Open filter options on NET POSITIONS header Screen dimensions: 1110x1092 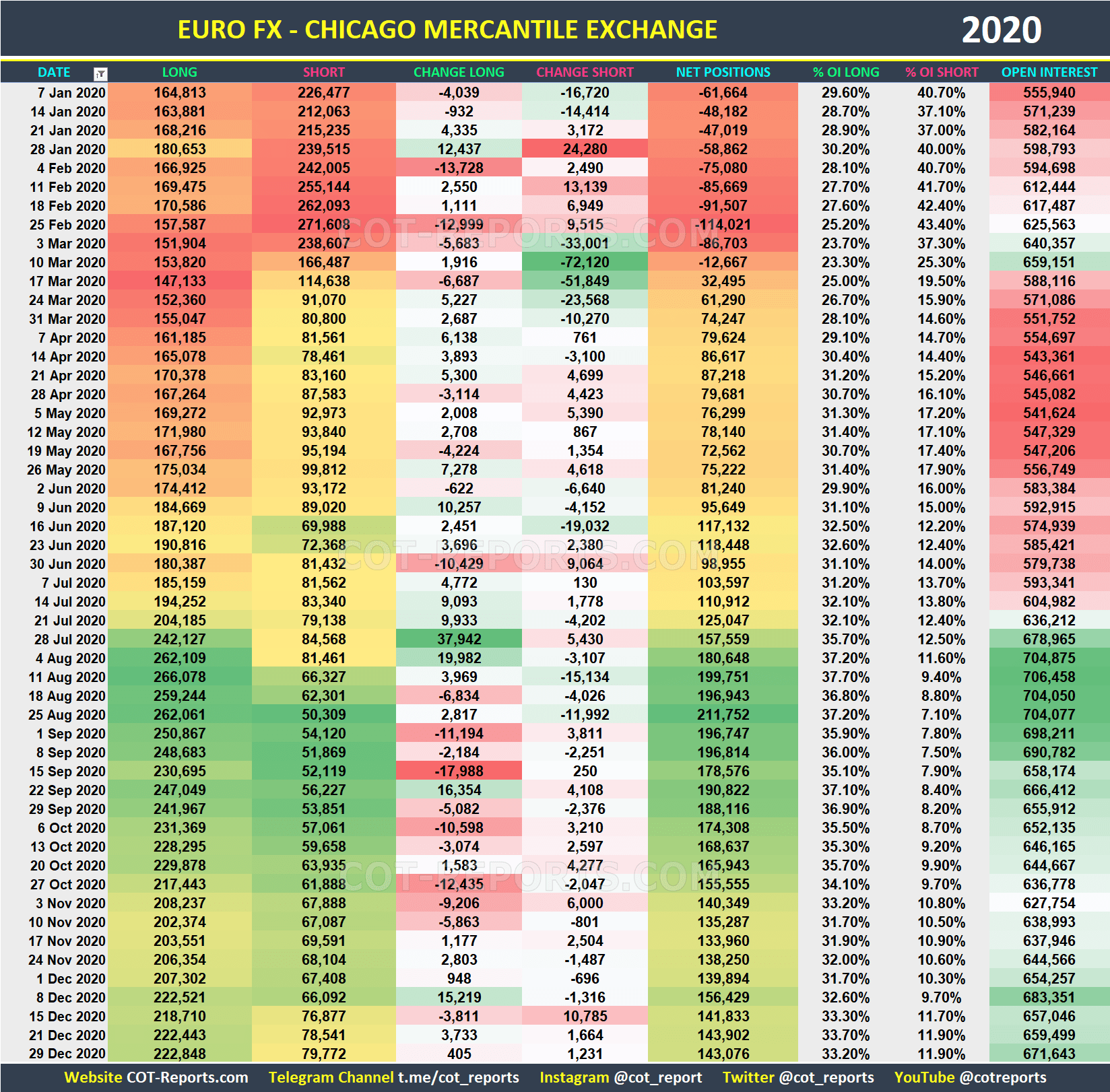(x=722, y=72)
